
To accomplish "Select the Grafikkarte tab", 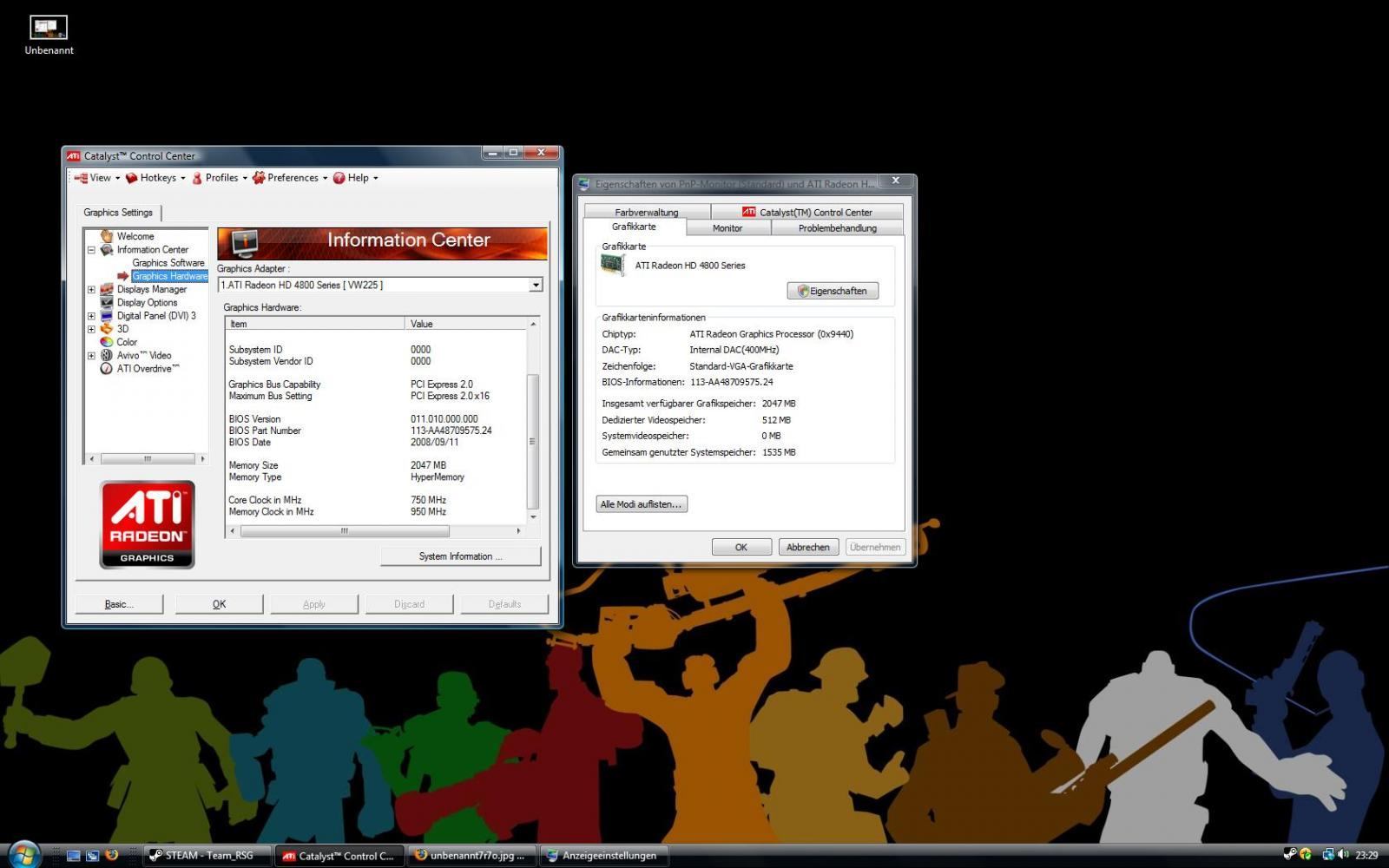I will [x=635, y=227].
